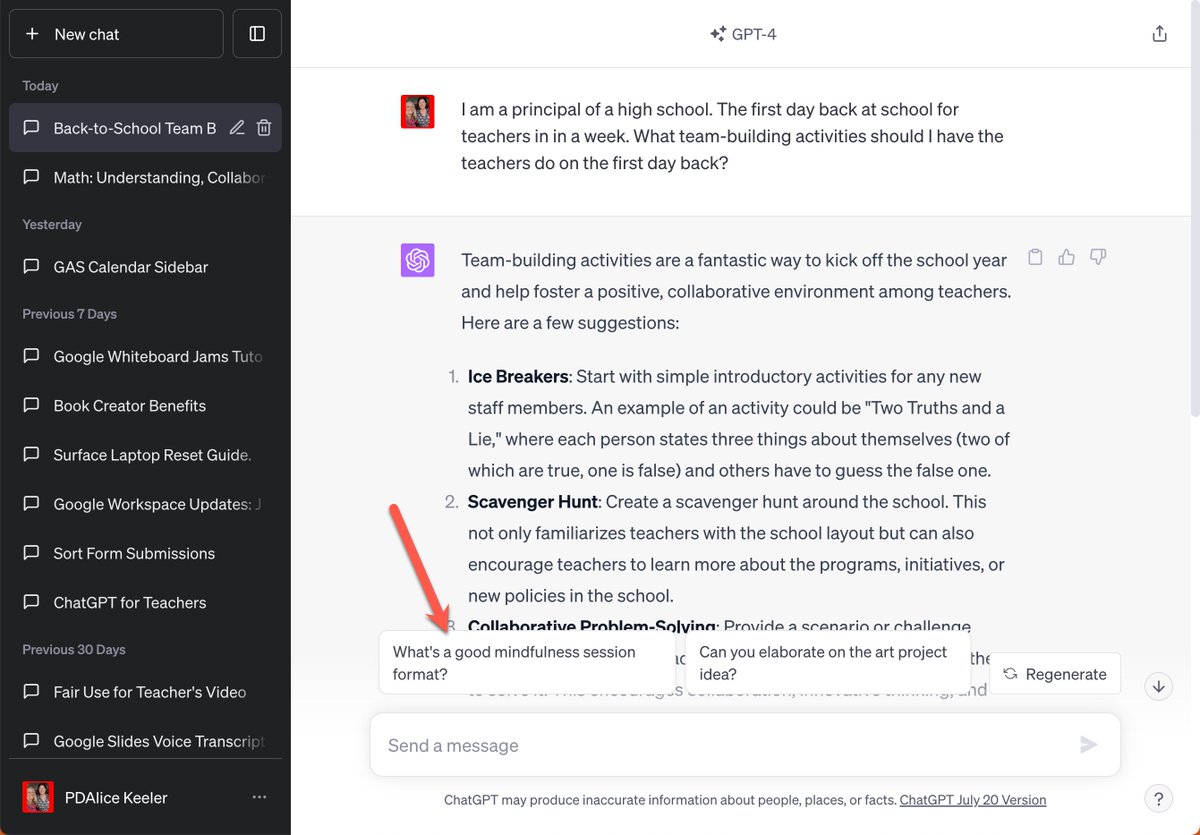1200x835 pixels.
Task: Click the ChatGPT logo avatar on the response
Action: click(417, 260)
